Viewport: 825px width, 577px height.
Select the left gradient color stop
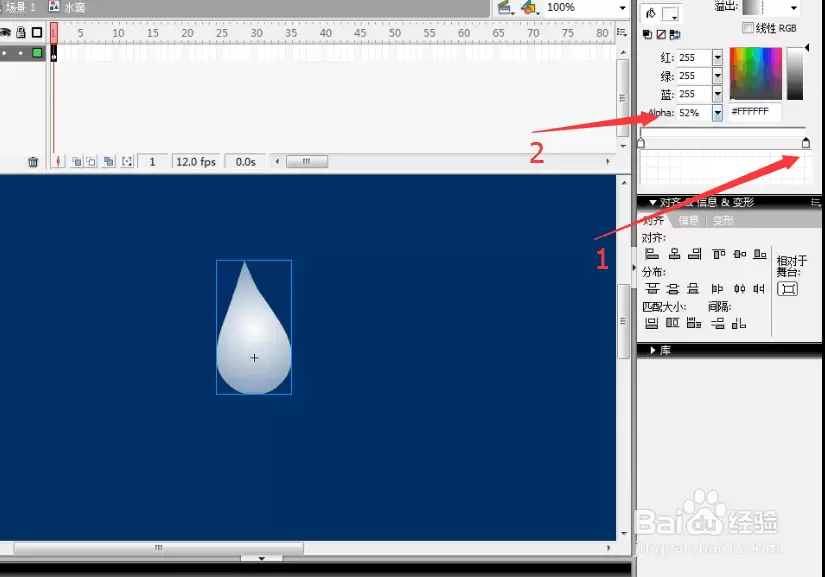641,143
